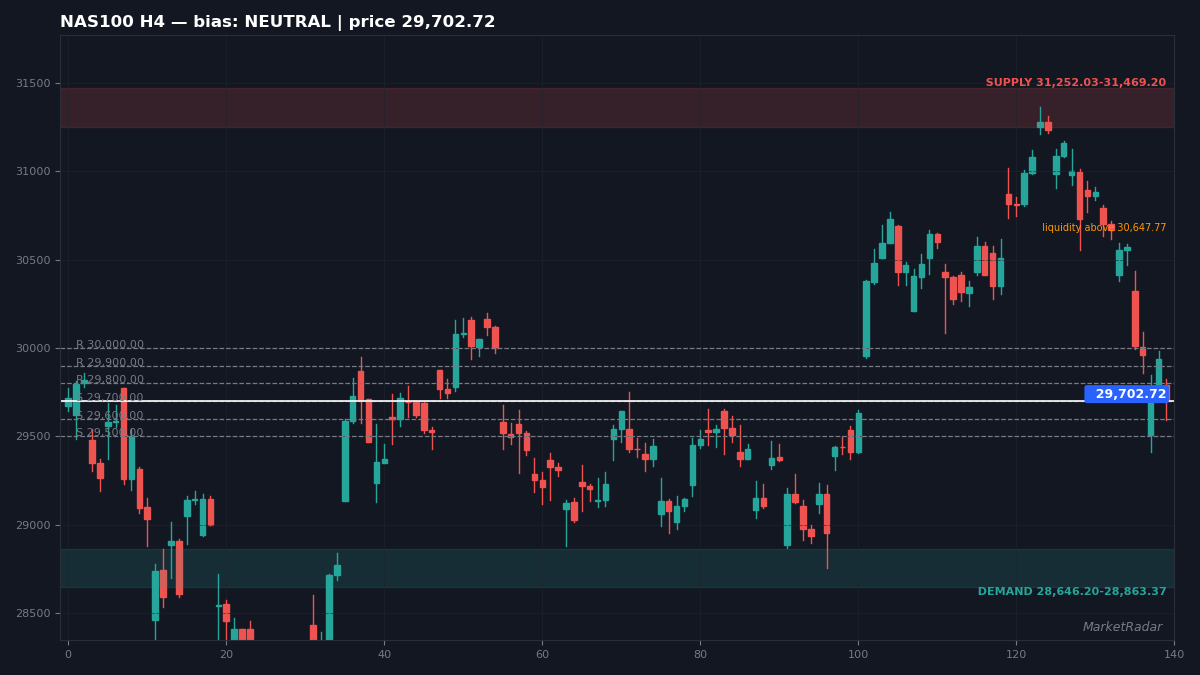1200x675 pixels.
Task: Click the 20 tick on the x-axis
Action: [226, 654]
